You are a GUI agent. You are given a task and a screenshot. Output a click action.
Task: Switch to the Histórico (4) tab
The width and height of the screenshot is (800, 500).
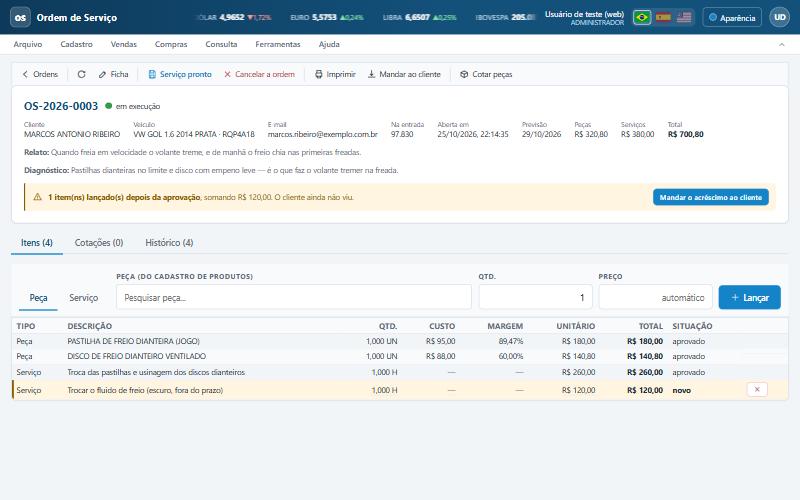[x=169, y=243]
